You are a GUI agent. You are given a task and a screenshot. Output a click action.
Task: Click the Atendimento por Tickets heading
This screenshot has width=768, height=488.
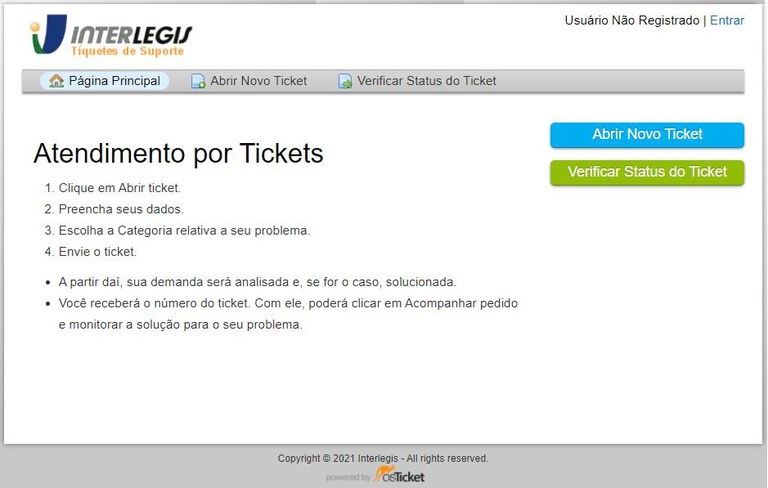[178, 153]
